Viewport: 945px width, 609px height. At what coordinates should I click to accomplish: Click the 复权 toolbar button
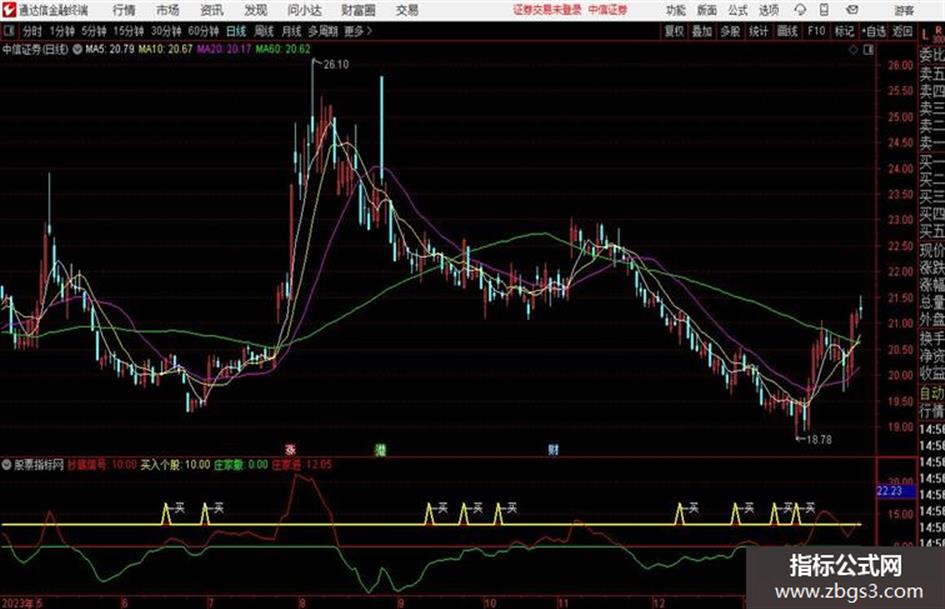(674, 31)
